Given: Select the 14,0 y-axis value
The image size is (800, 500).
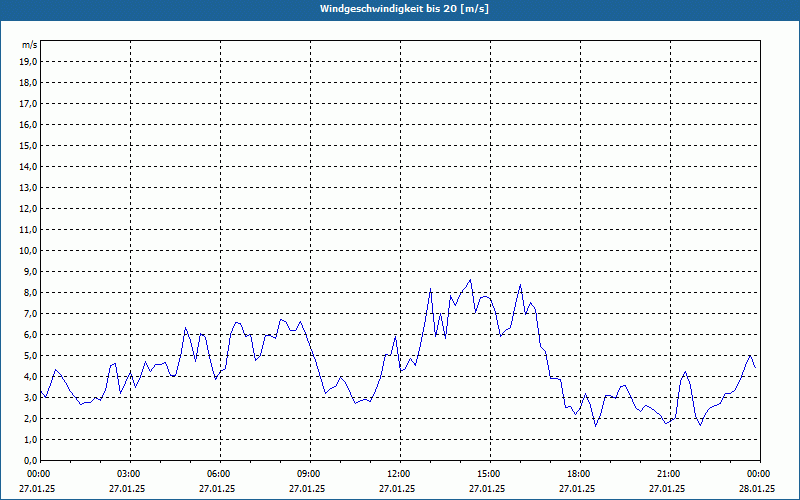Looking at the screenshot, I should pyautogui.click(x=28, y=166).
